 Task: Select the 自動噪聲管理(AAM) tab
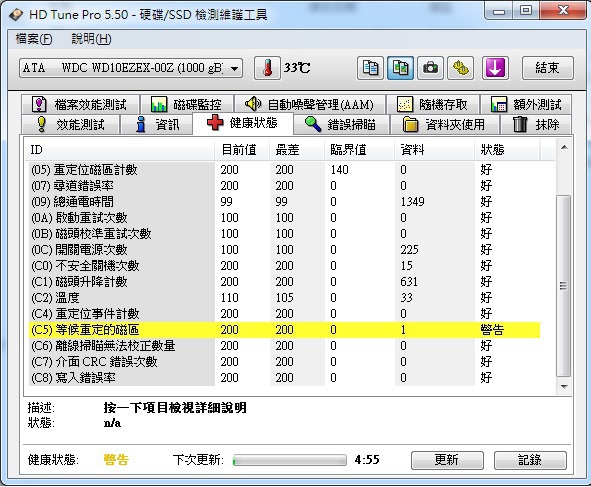pos(309,104)
